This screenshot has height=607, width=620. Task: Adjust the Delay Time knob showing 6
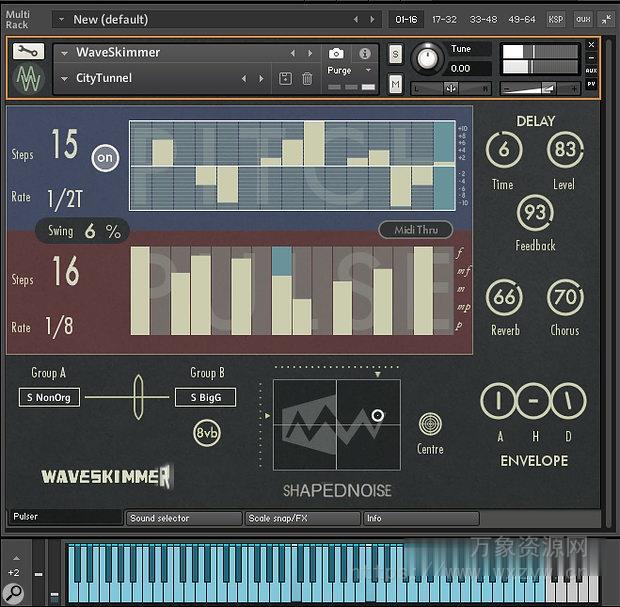click(x=504, y=150)
